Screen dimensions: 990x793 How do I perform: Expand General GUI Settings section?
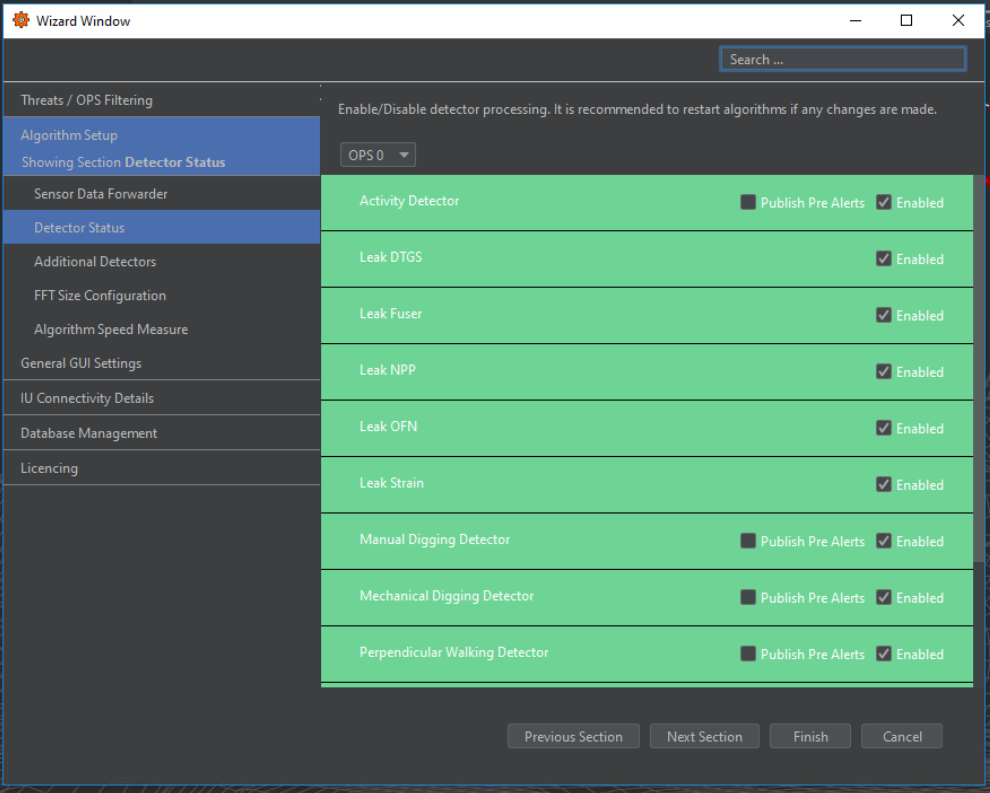(81, 363)
